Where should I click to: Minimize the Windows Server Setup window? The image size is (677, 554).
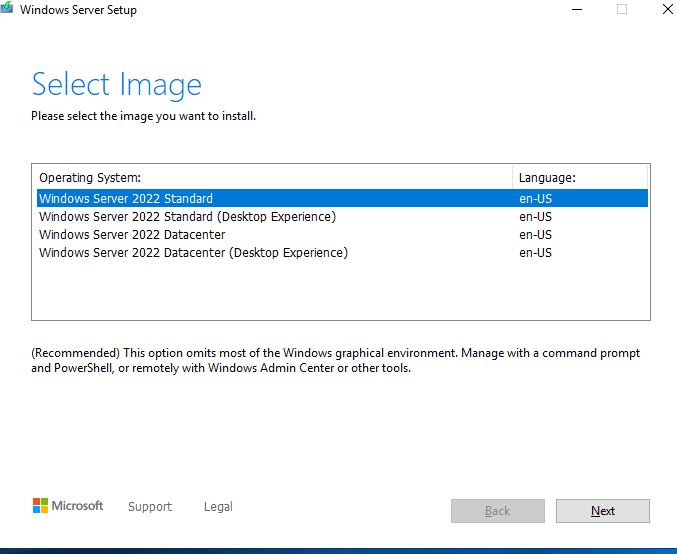tap(576, 10)
